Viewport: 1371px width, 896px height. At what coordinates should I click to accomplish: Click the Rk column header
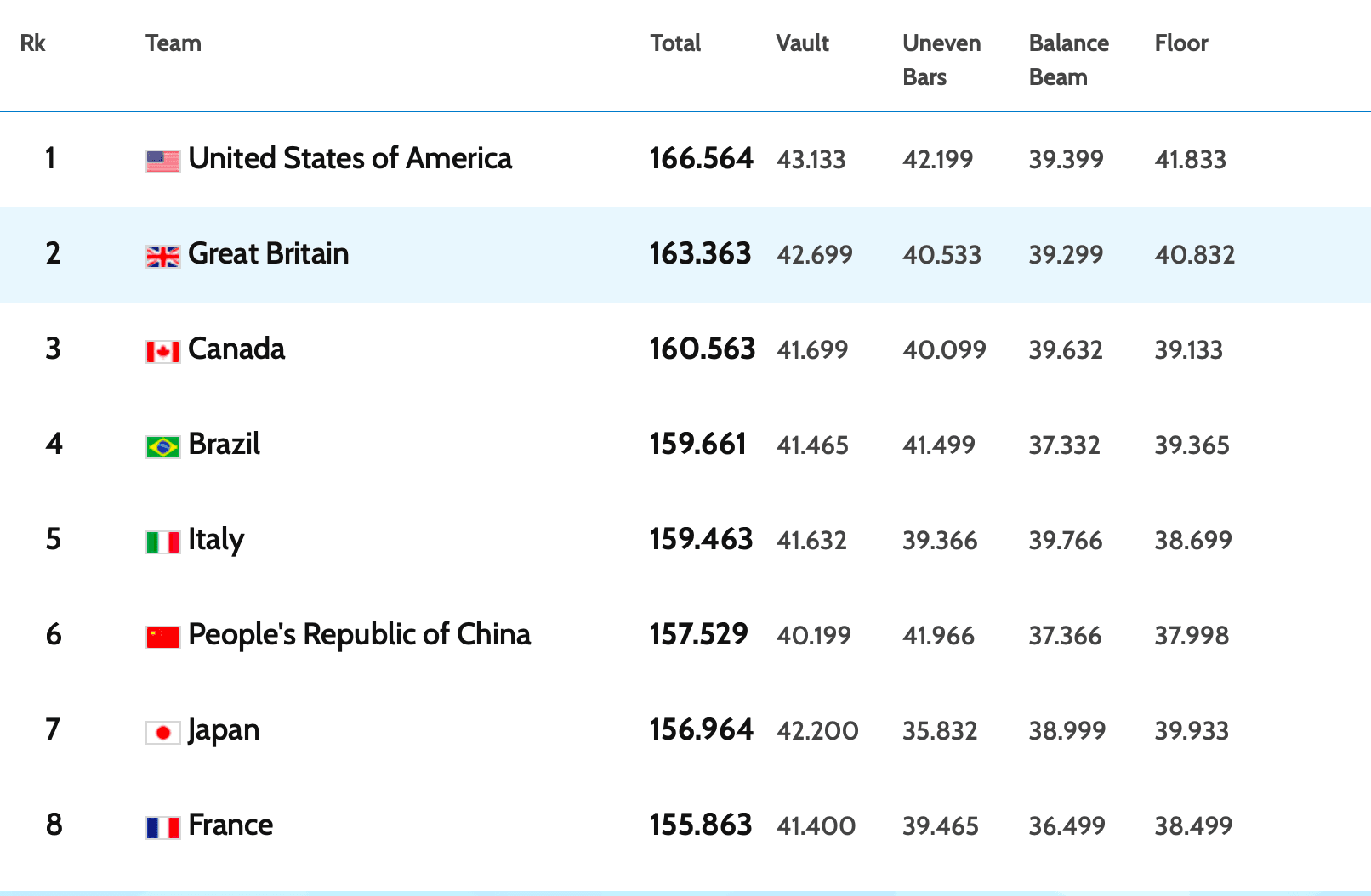click(x=32, y=43)
